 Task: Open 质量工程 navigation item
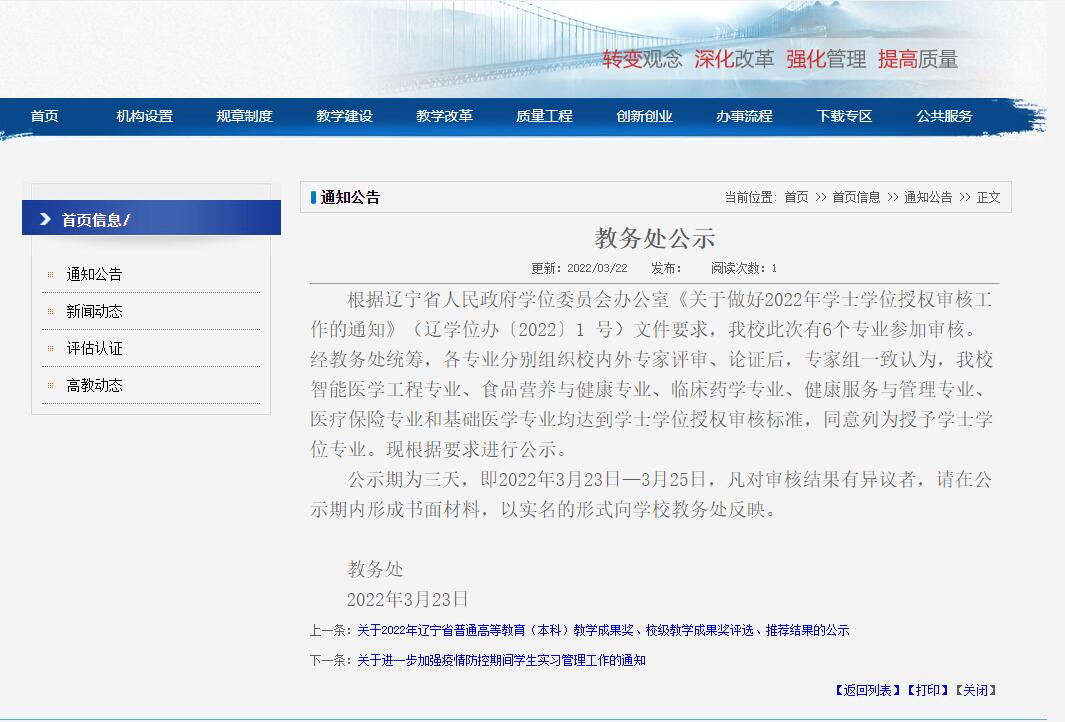(x=544, y=116)
